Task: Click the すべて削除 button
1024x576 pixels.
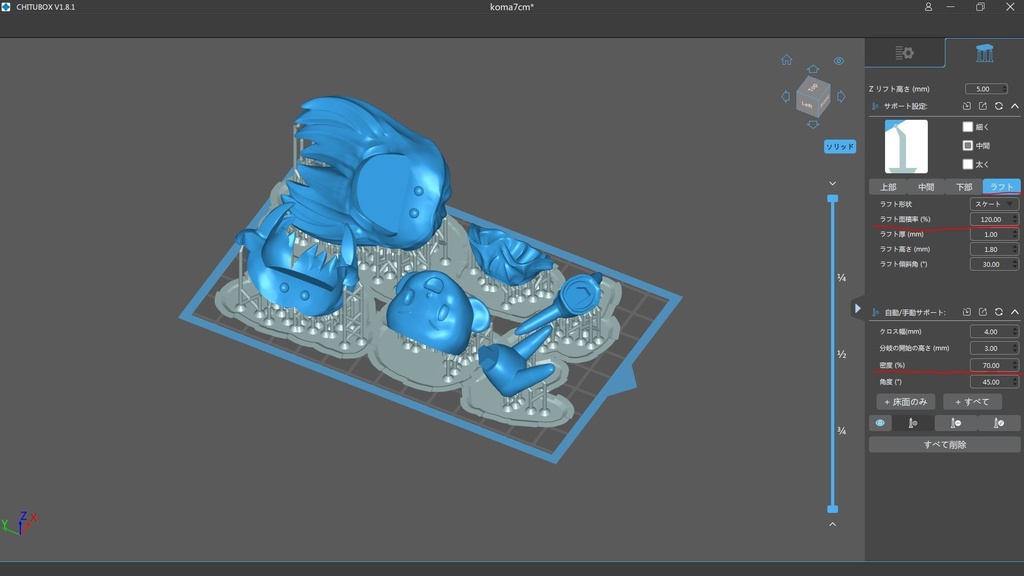Action: pyautogui.click(x=944, y=445)
